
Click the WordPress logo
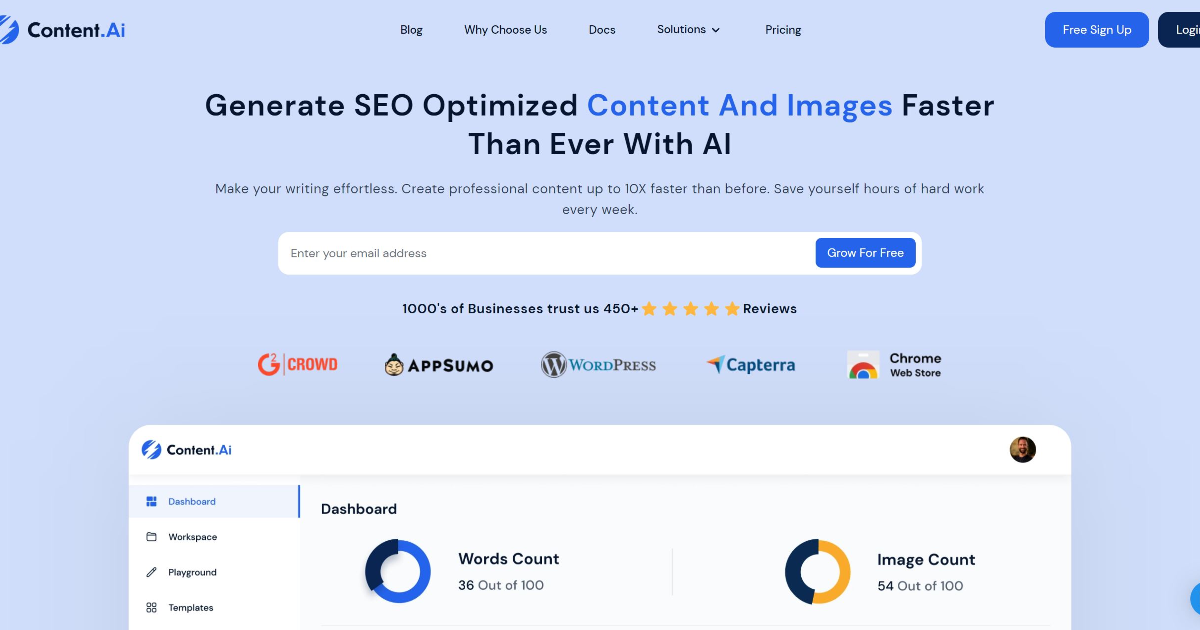598,365
